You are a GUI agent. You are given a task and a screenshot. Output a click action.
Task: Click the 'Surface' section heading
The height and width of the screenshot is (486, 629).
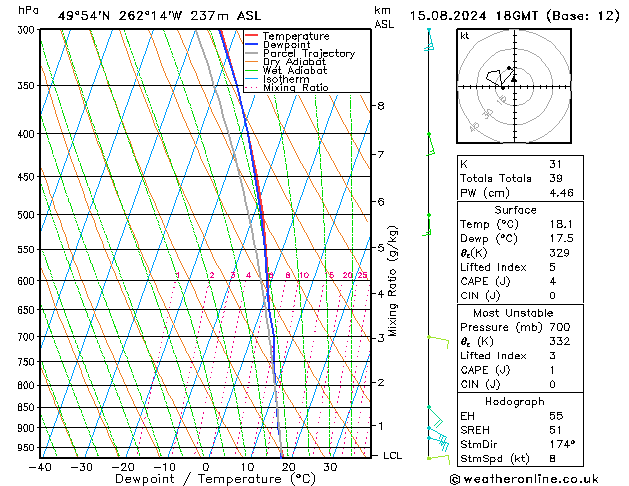(515, 210)
